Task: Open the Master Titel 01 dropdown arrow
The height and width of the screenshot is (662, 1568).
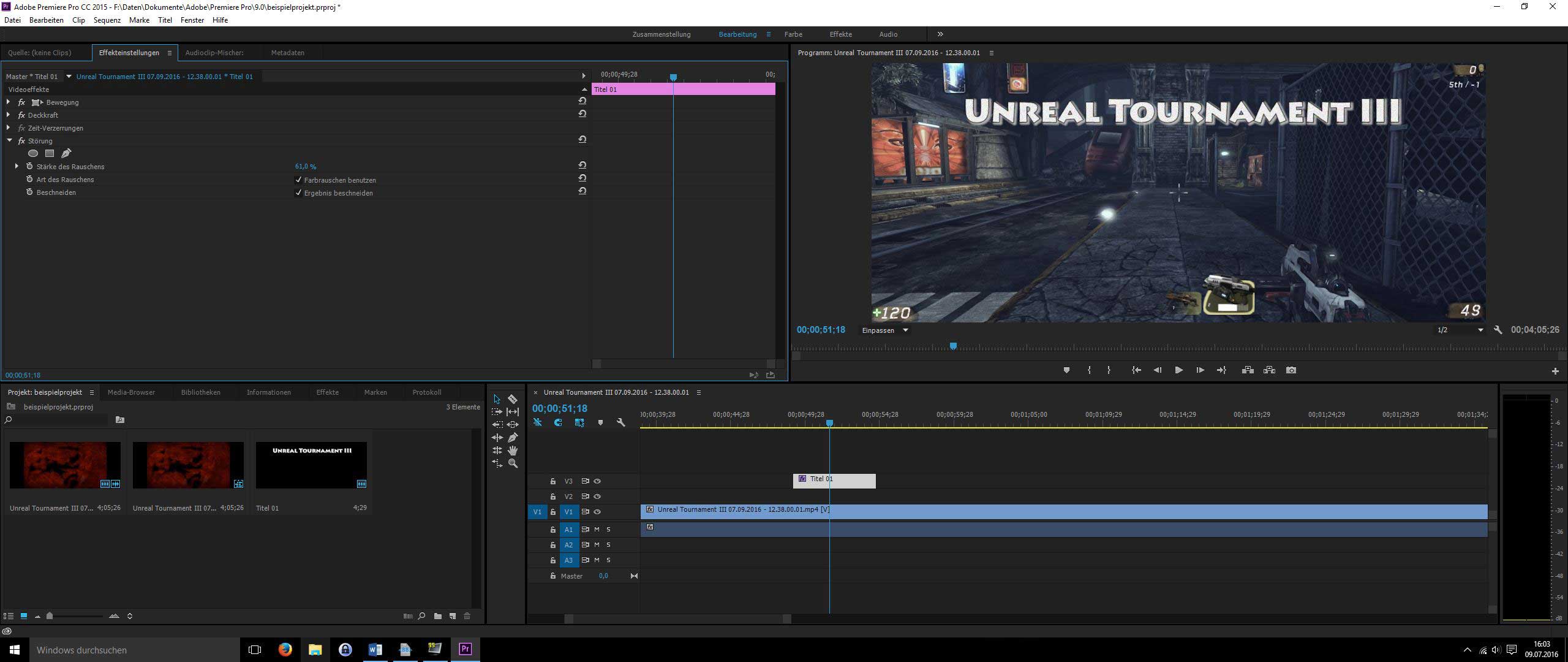Action: coord(69,77)
